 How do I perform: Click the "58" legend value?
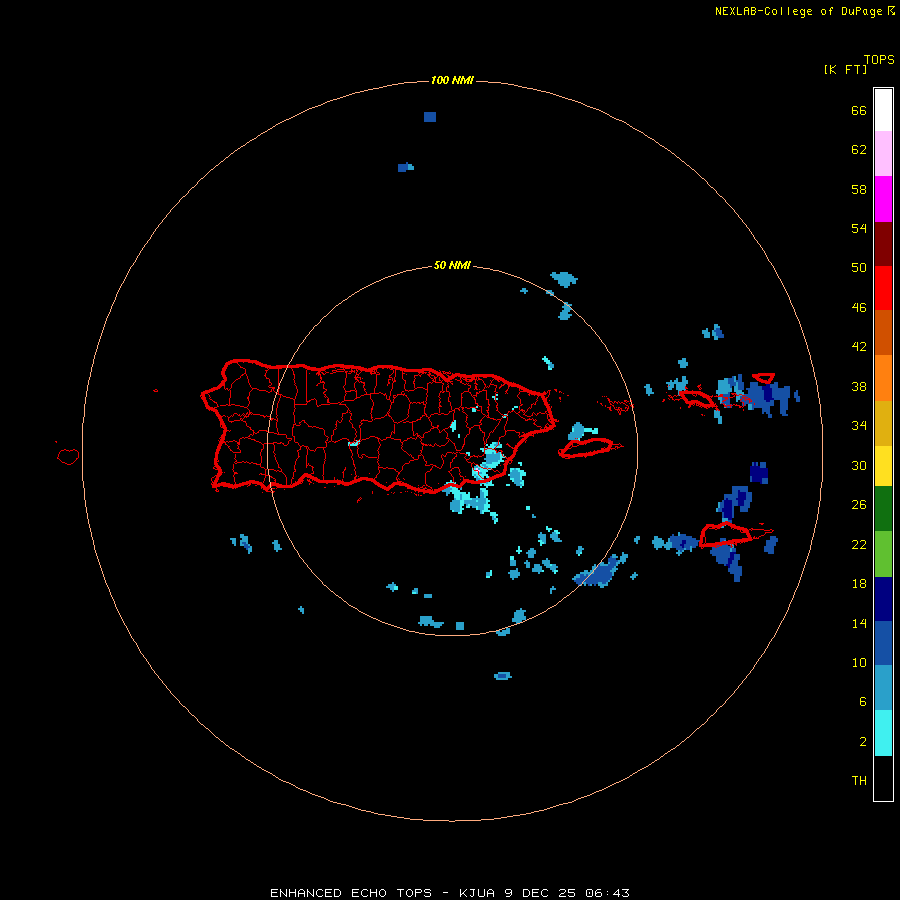click(859, 189)
